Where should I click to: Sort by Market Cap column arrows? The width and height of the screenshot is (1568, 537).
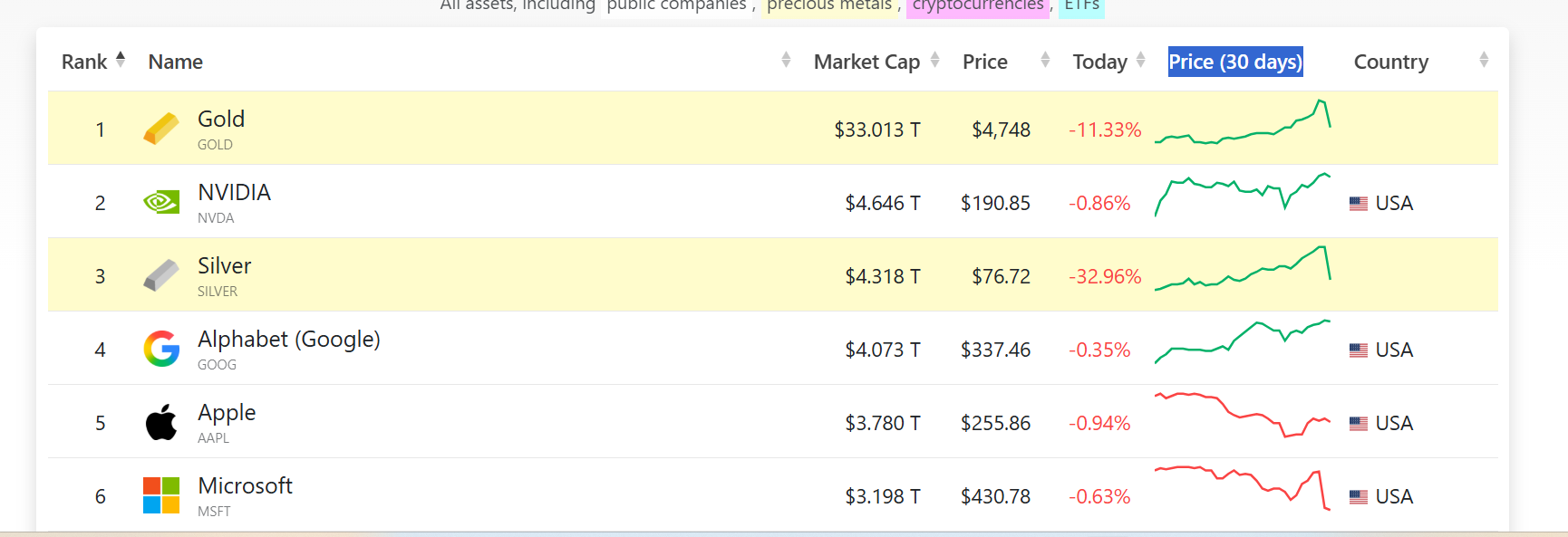(934, 60)
